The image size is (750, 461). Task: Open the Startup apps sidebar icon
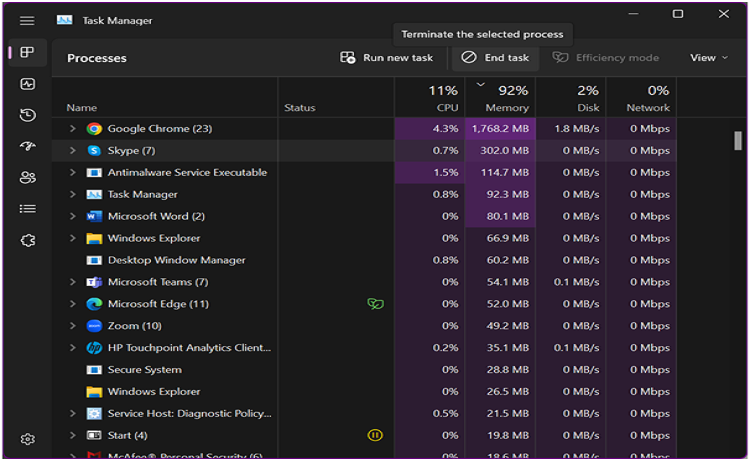point(27,146)
